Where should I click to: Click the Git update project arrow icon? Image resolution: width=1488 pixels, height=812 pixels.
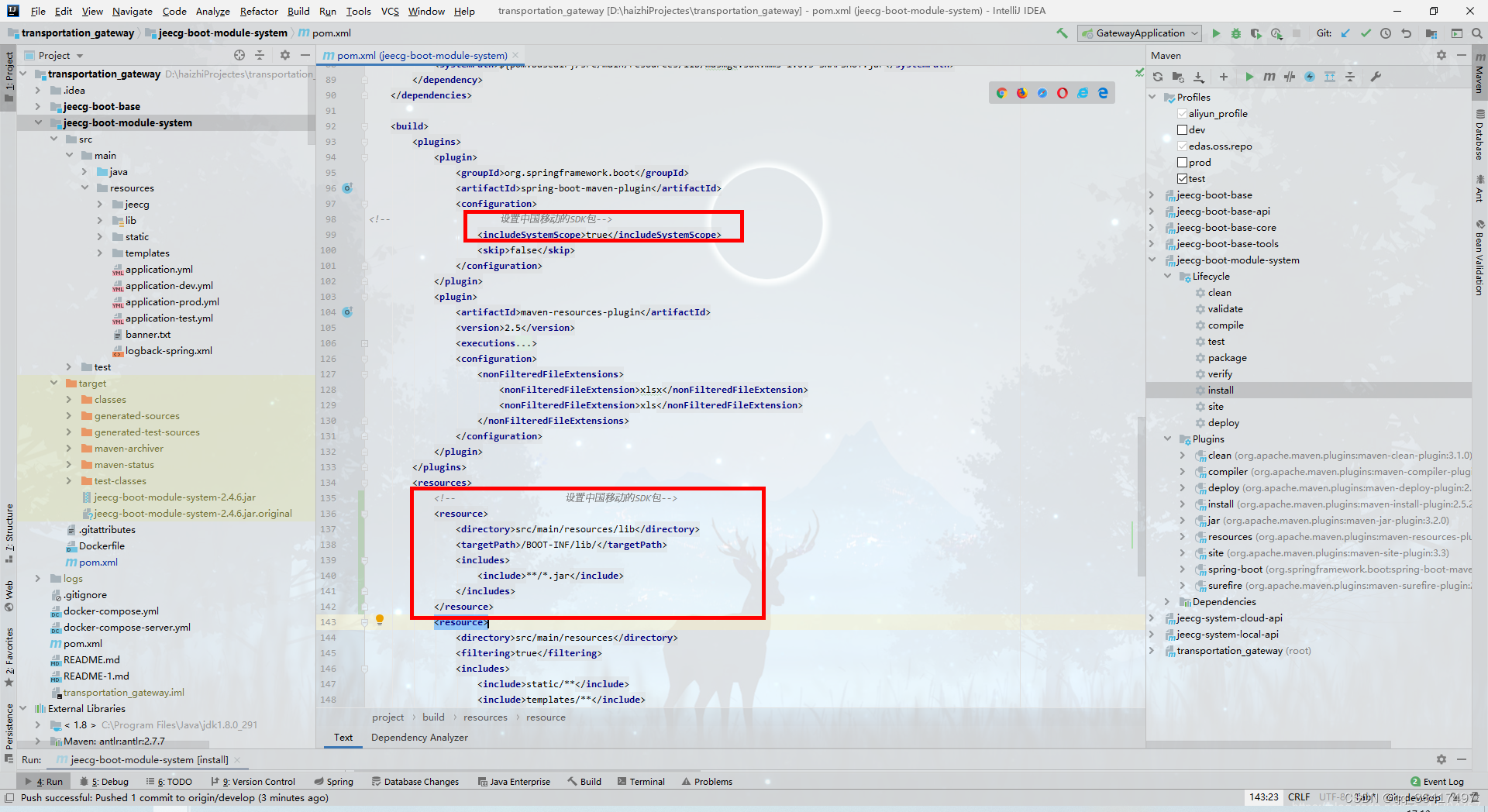tap(1345, 33)
